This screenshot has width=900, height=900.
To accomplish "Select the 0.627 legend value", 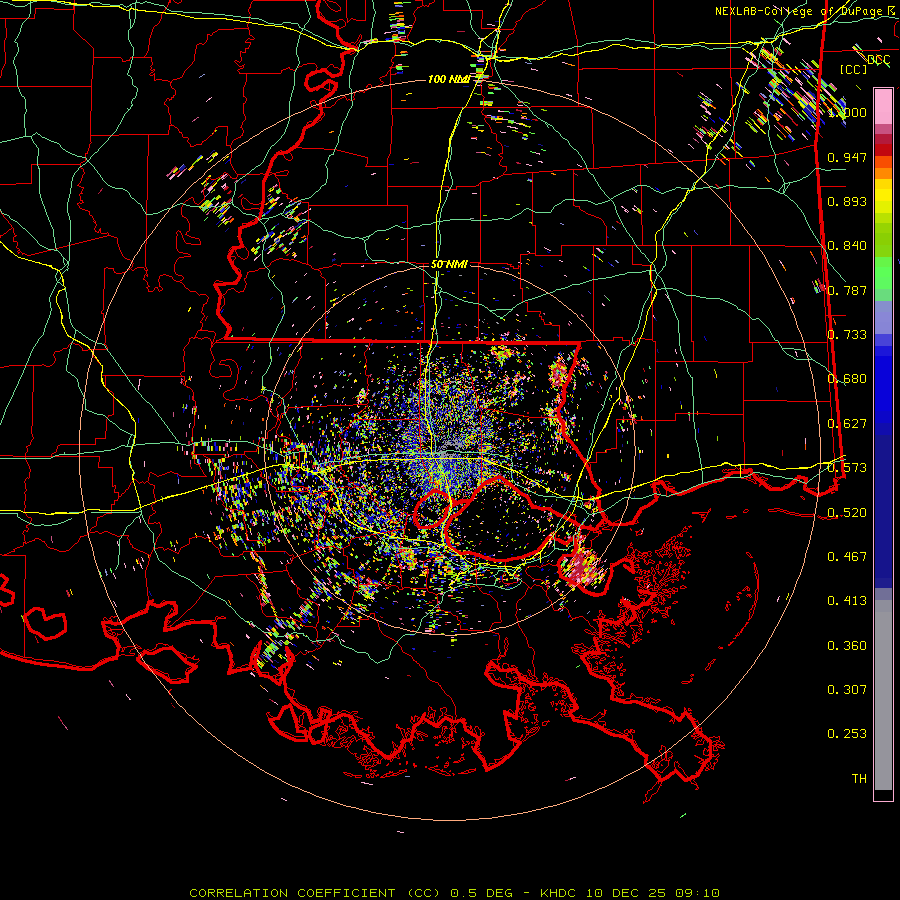I will pyautogui.click(x=847, y=424).
